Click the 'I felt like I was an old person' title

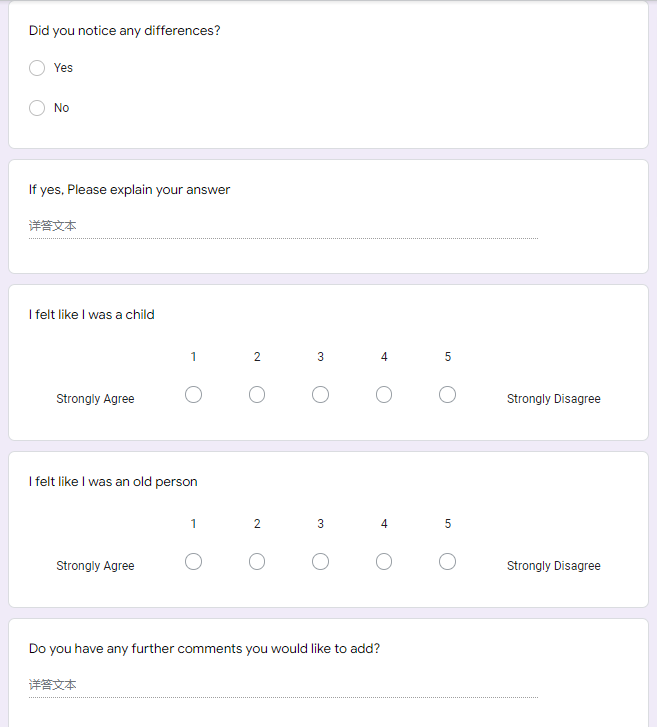[113, 482]
